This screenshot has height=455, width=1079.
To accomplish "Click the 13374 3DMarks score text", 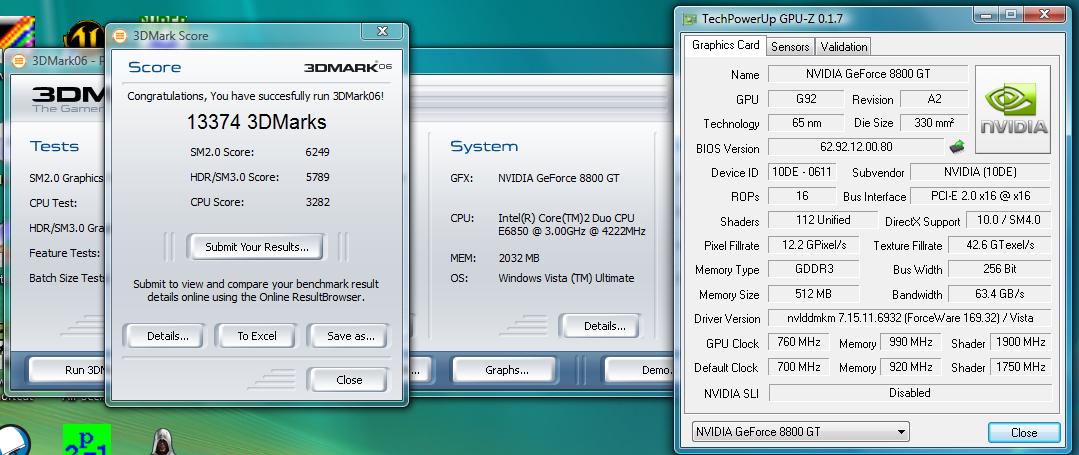I will (256, 123).
